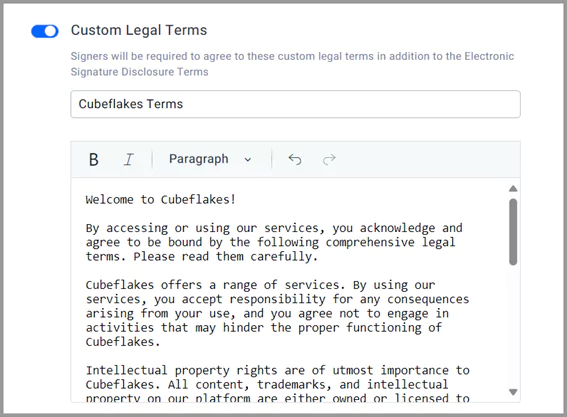This screenshot has height=417, width=567.
Task: Click the editor scrollbar down arrow
Action: click(513, 392)
